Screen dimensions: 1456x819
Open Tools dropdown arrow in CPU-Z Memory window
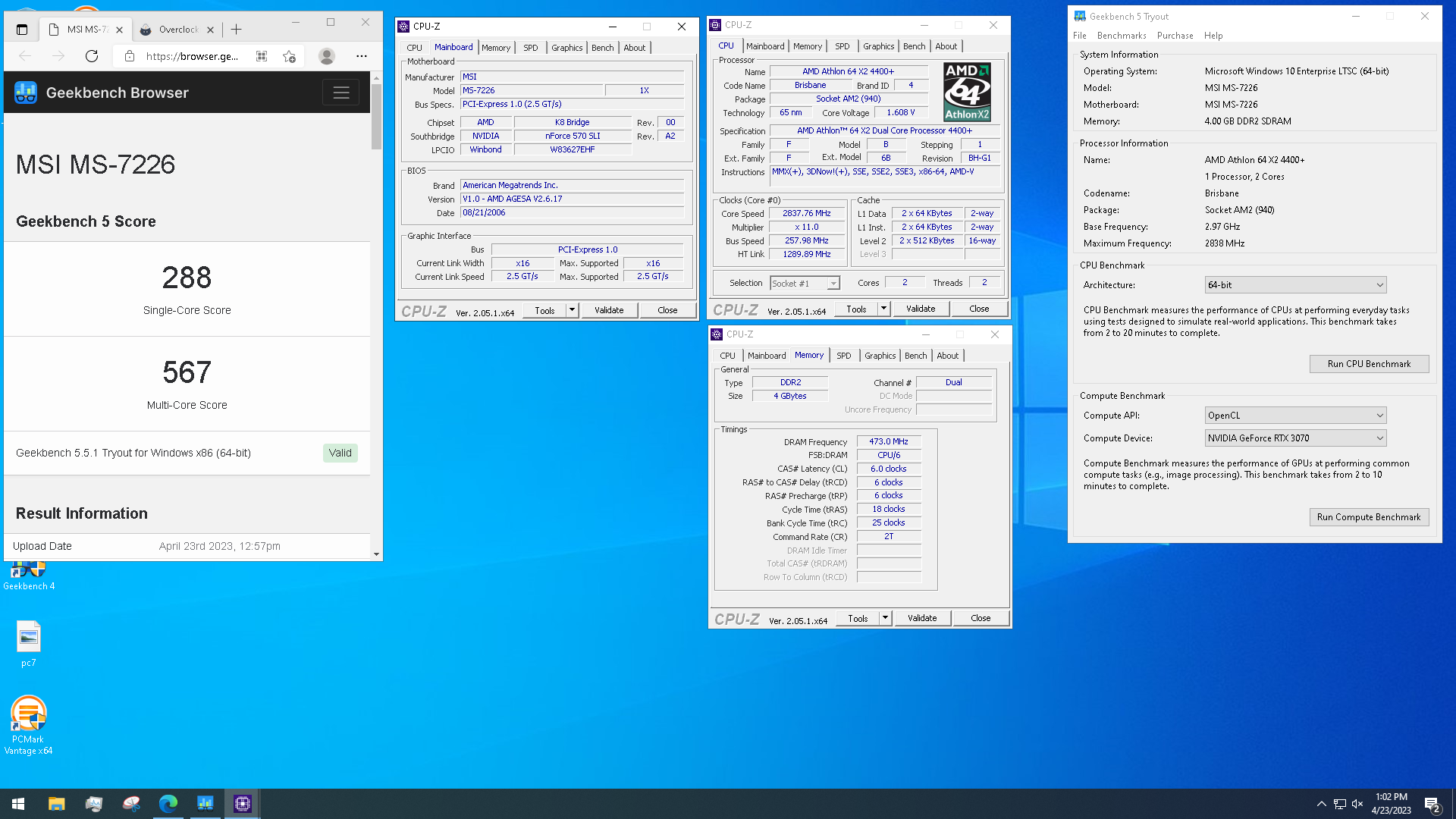[886, 618]
